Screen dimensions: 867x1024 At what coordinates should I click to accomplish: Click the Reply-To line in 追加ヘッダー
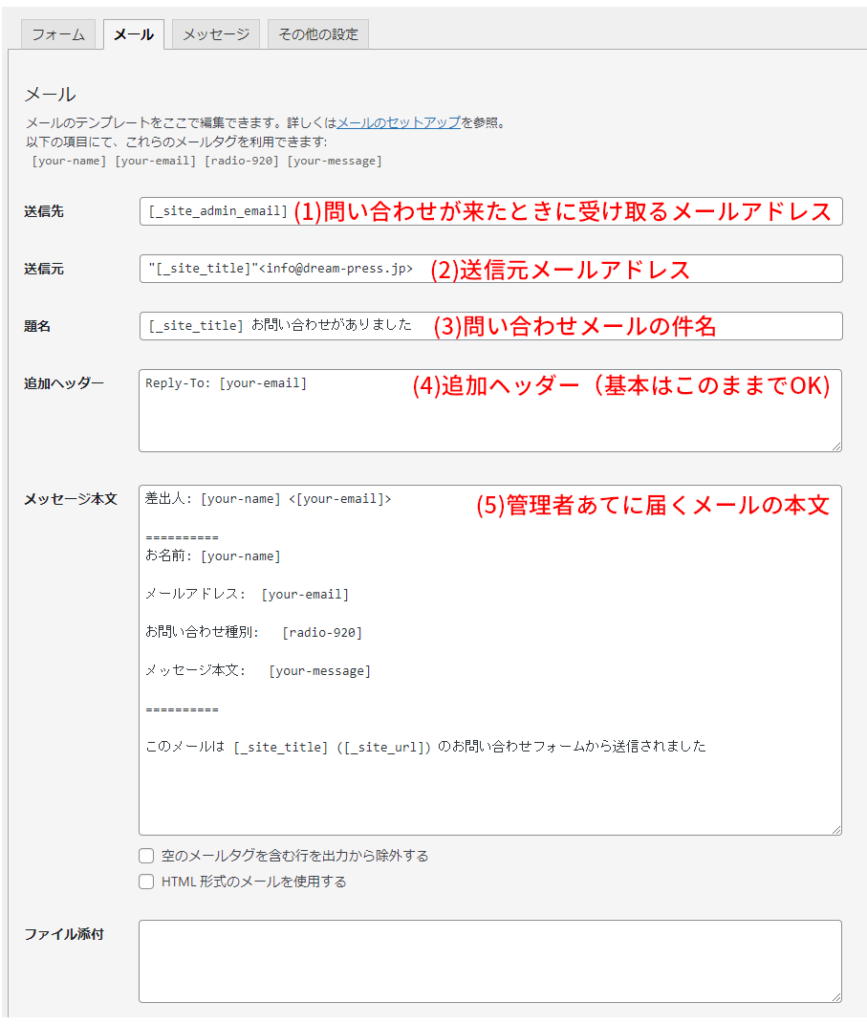[x=227, y=383]
